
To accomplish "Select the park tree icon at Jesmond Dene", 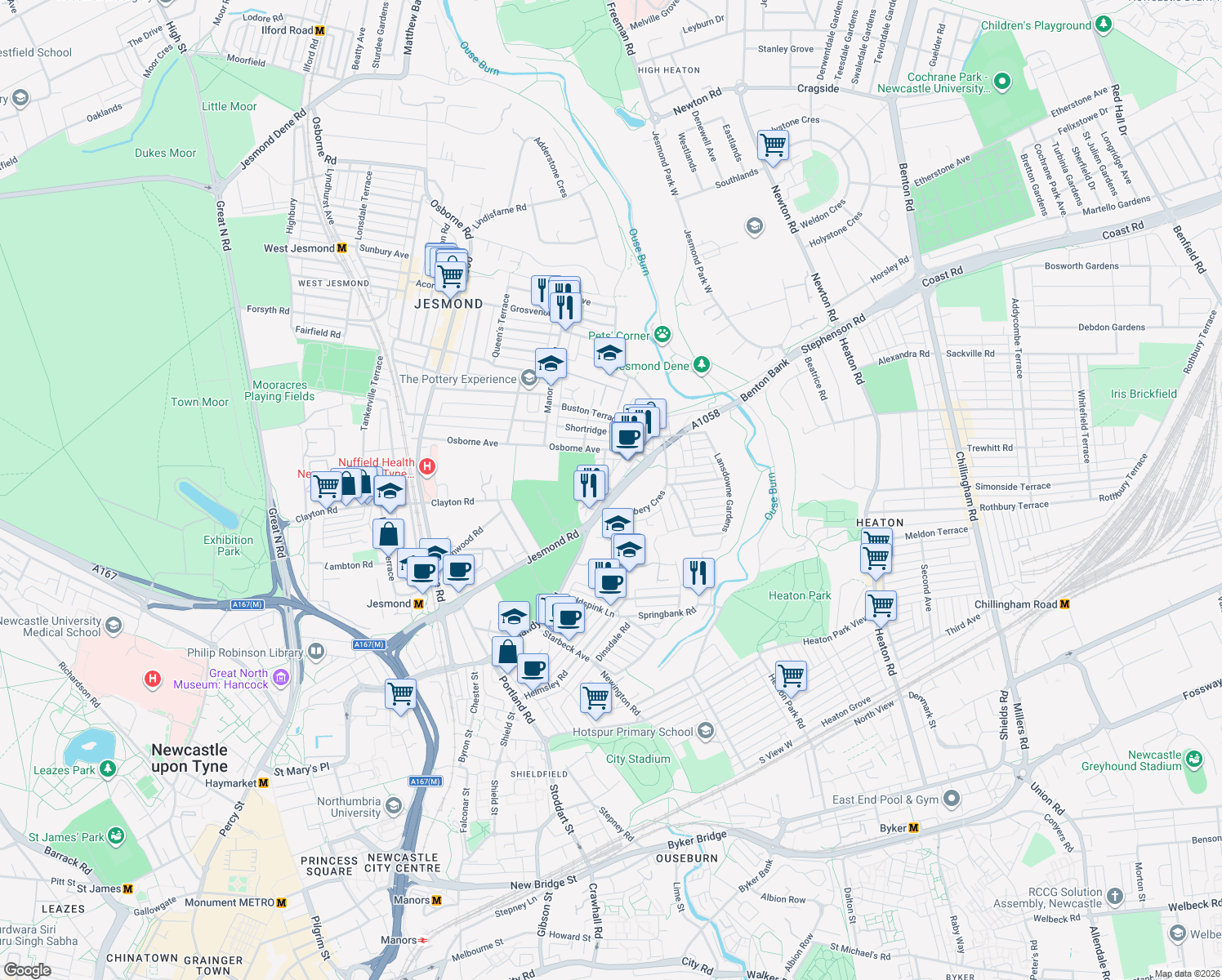I will pyautogui.click(x=701, y=365).
